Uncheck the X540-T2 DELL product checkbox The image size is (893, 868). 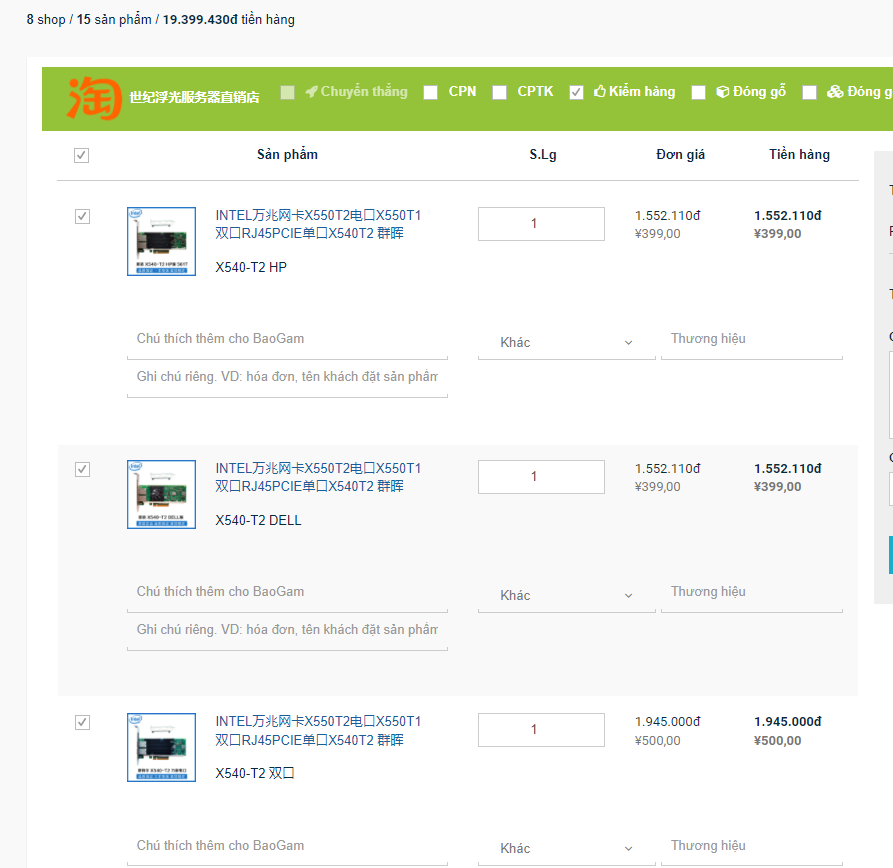point(83,469)
